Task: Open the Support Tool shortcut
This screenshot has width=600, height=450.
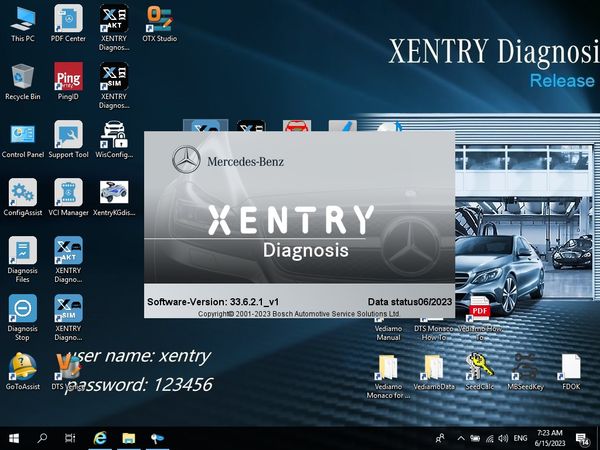Action: tap(68, 140)
